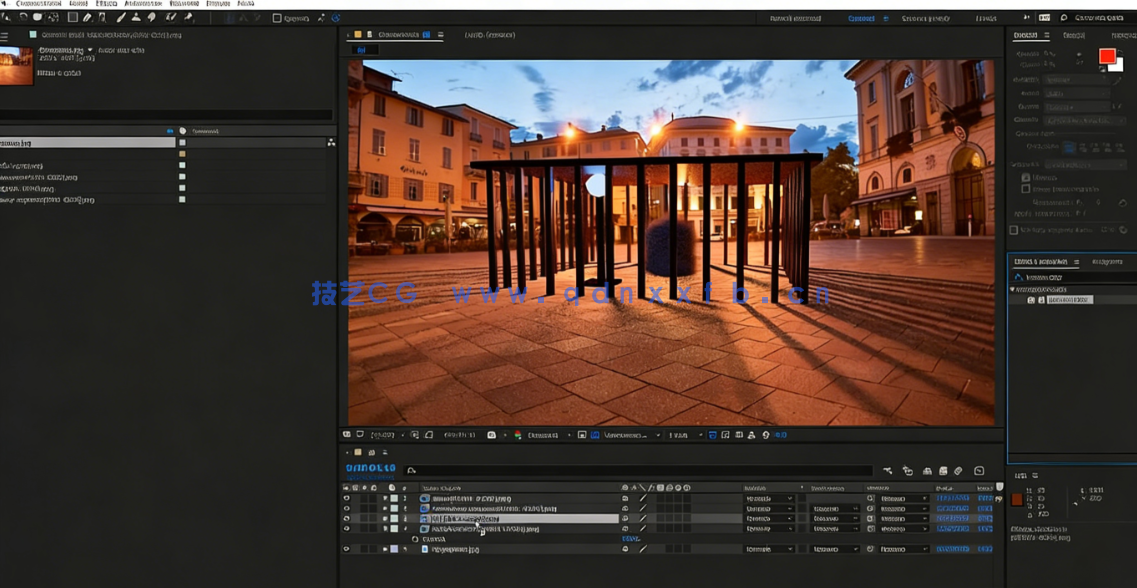The image size is (1137, 588).
Task: Activate the Puppet Pin tool
Action: click(189, 17)
